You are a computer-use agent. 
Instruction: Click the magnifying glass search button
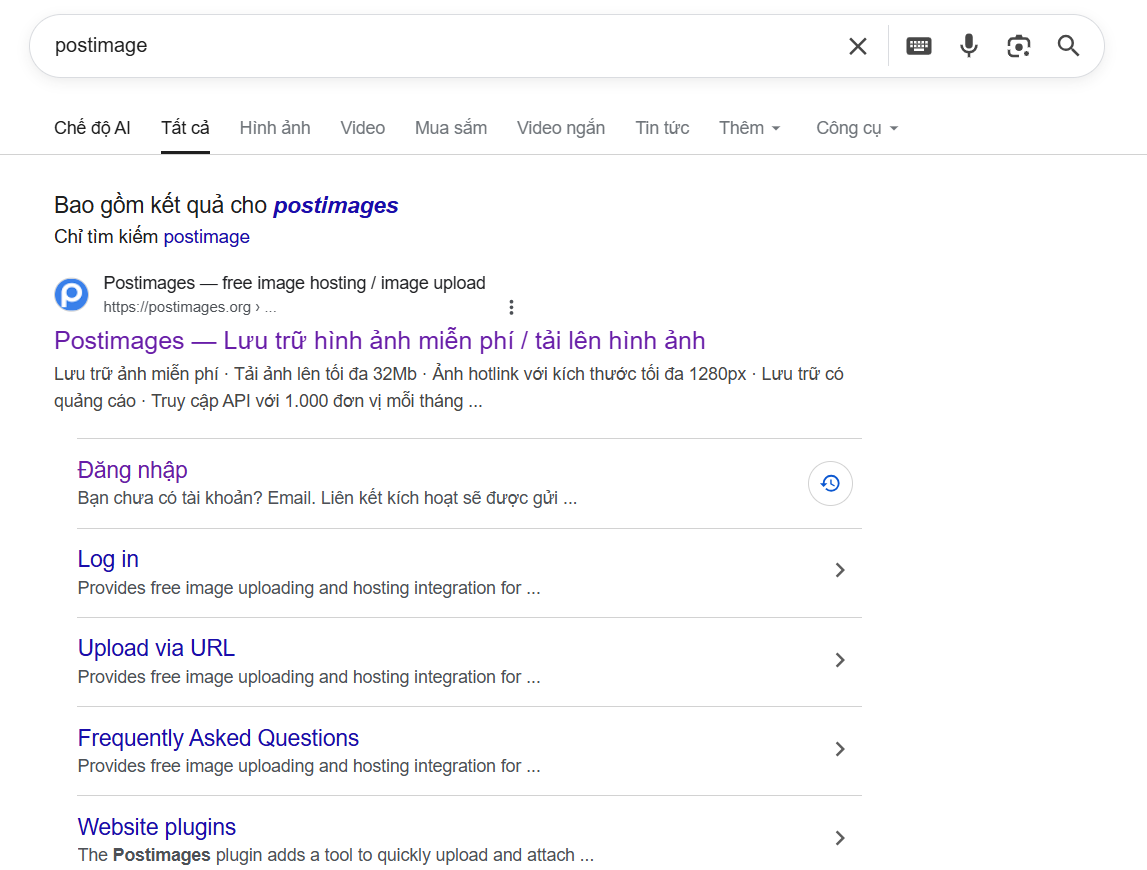click(1068, 46)
